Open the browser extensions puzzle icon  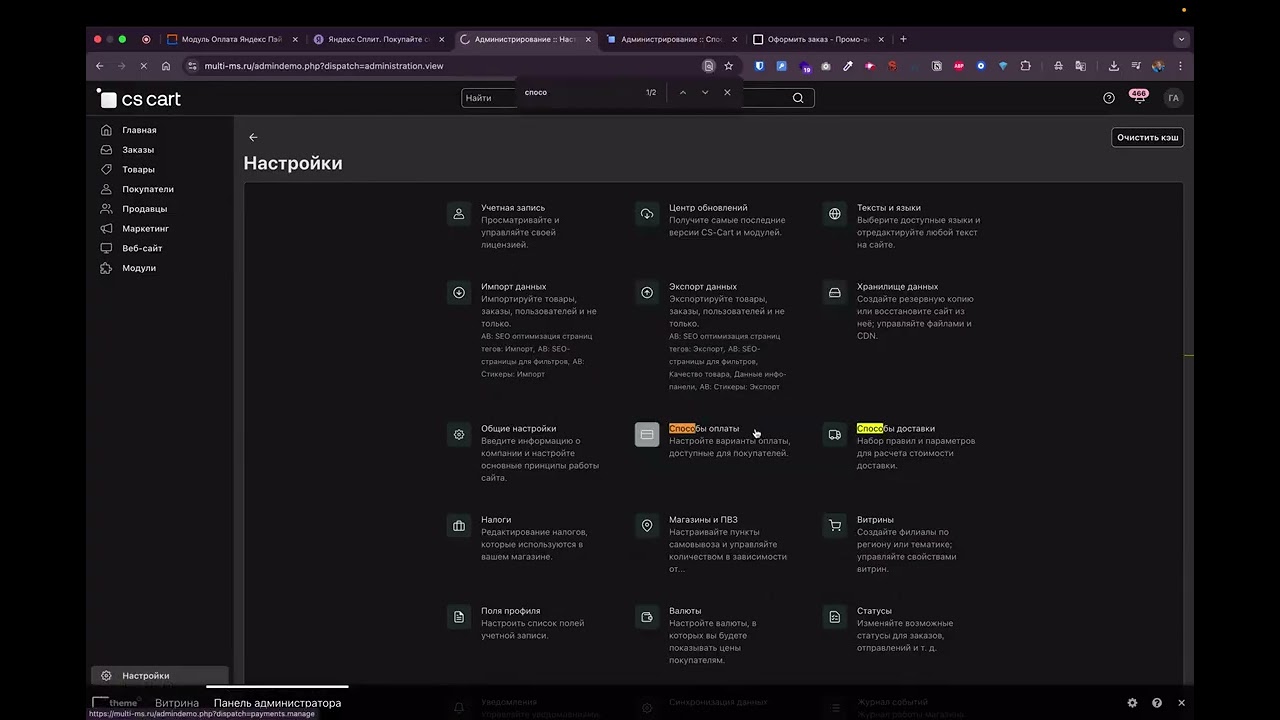pyautogui.click(x=1025, y=66)
